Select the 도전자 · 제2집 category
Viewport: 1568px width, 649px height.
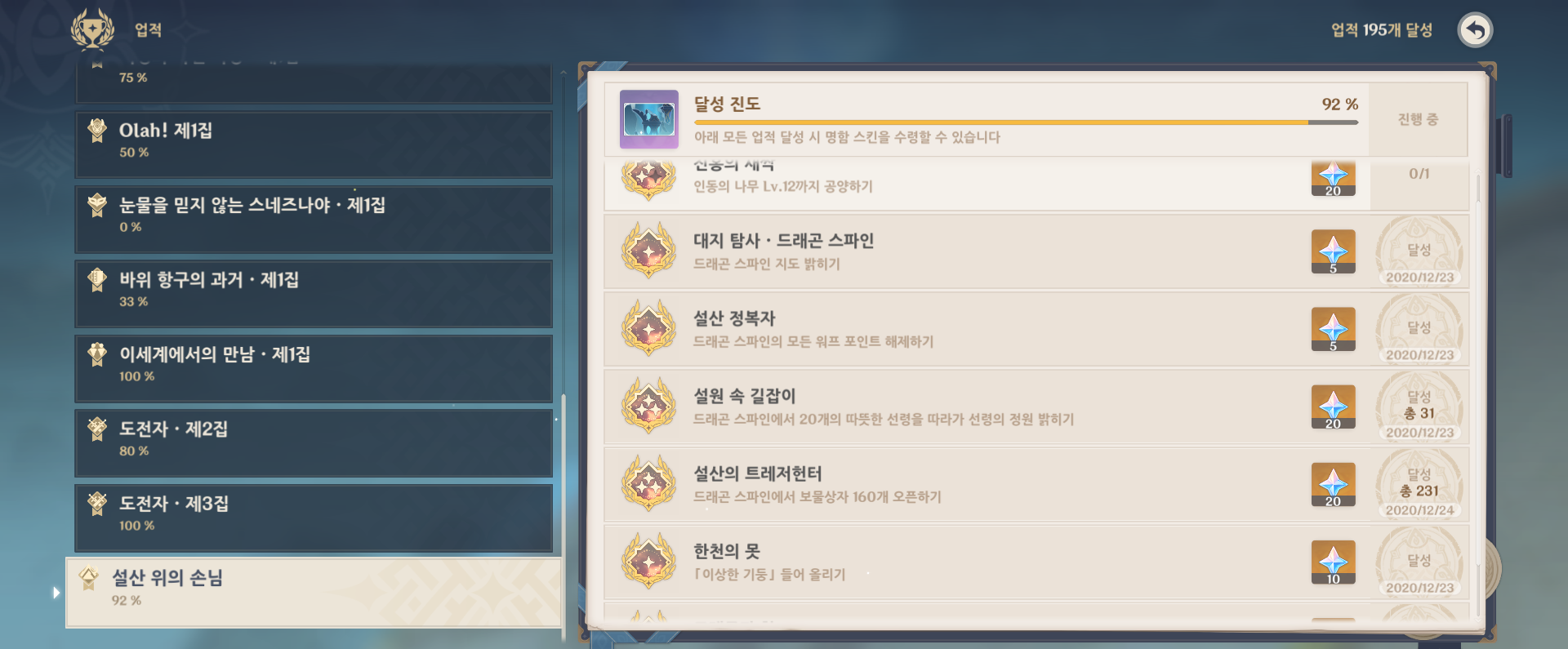click(x=314, y=443)
